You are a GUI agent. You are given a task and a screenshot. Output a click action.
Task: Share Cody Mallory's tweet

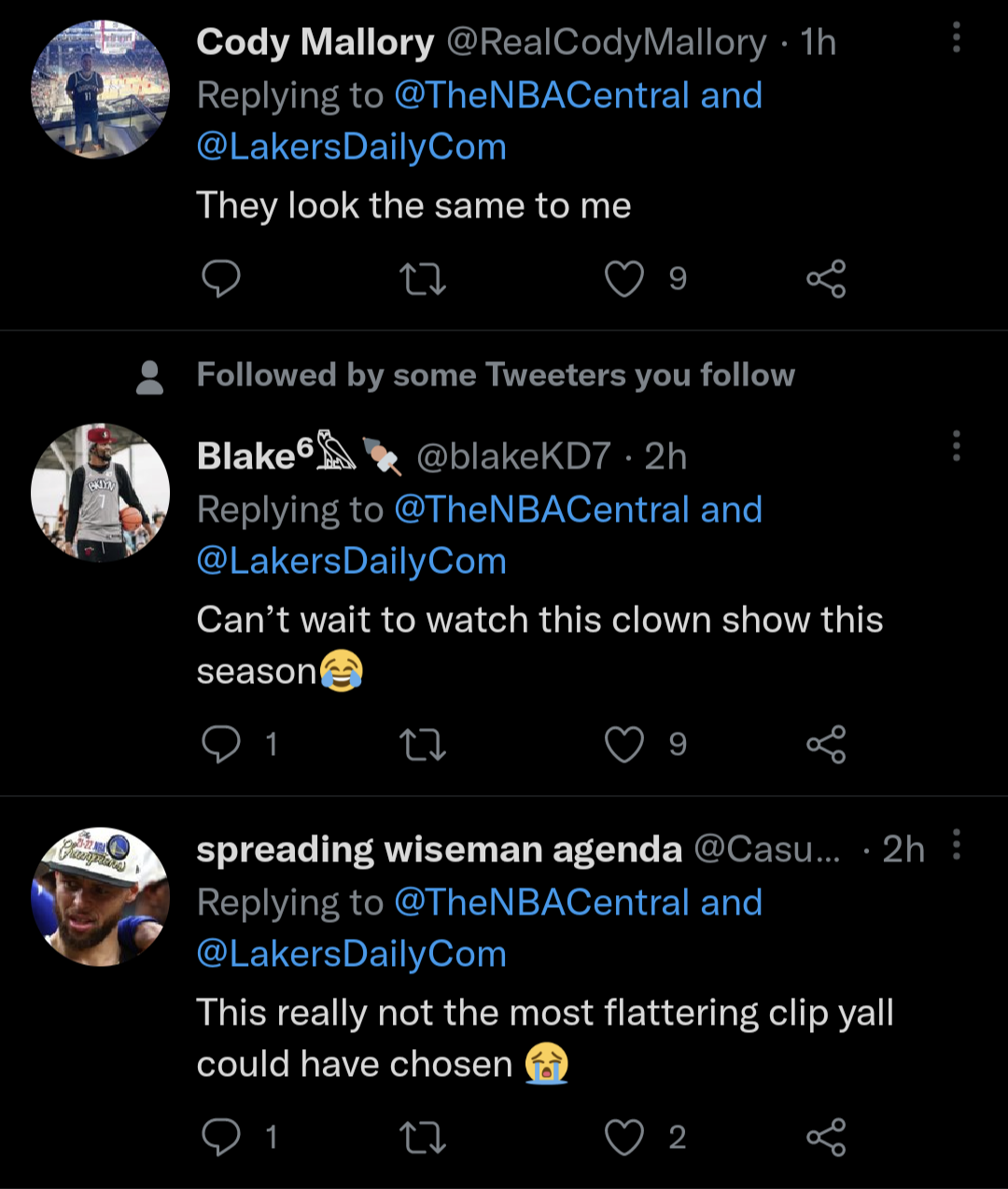tap(826, 279)
